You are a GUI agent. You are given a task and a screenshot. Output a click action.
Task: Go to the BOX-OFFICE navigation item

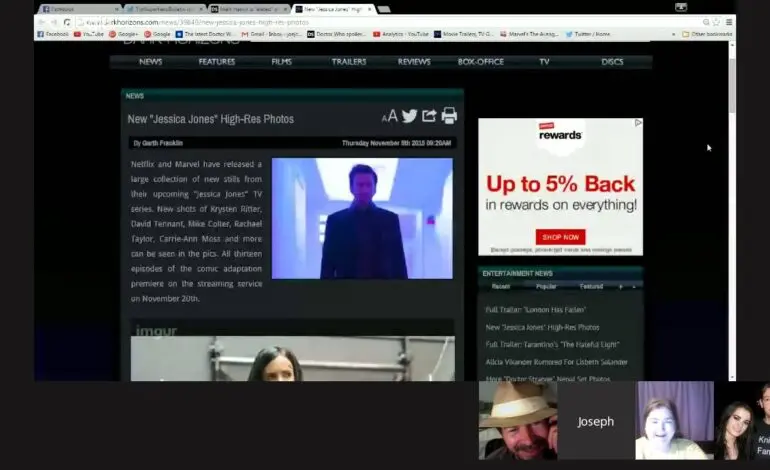pyautogui.click(x=480, y=62)
